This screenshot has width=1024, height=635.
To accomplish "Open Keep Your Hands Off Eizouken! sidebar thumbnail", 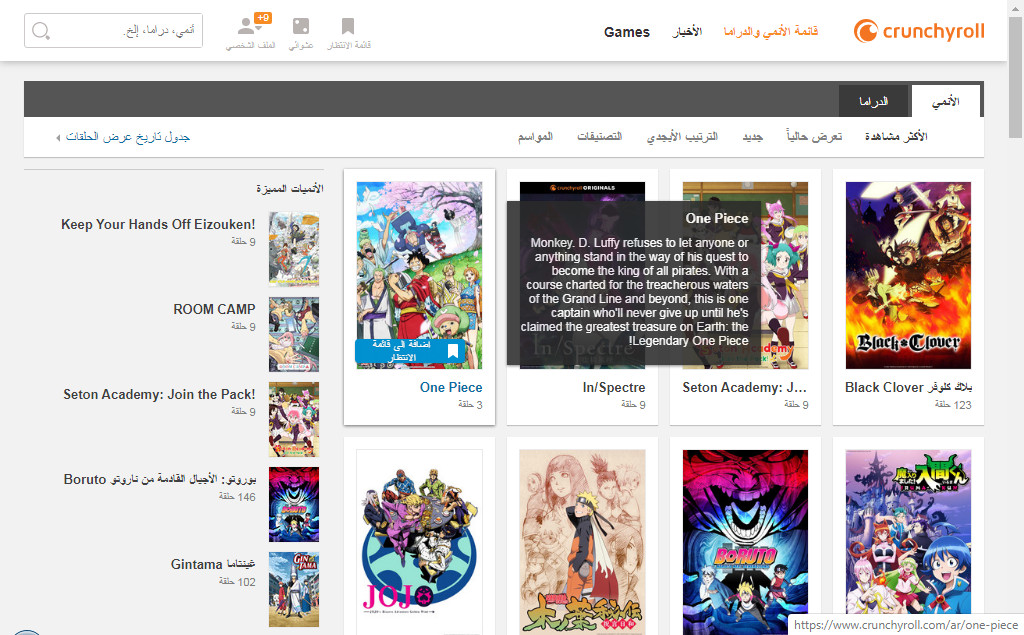I will tap(294, 249).
